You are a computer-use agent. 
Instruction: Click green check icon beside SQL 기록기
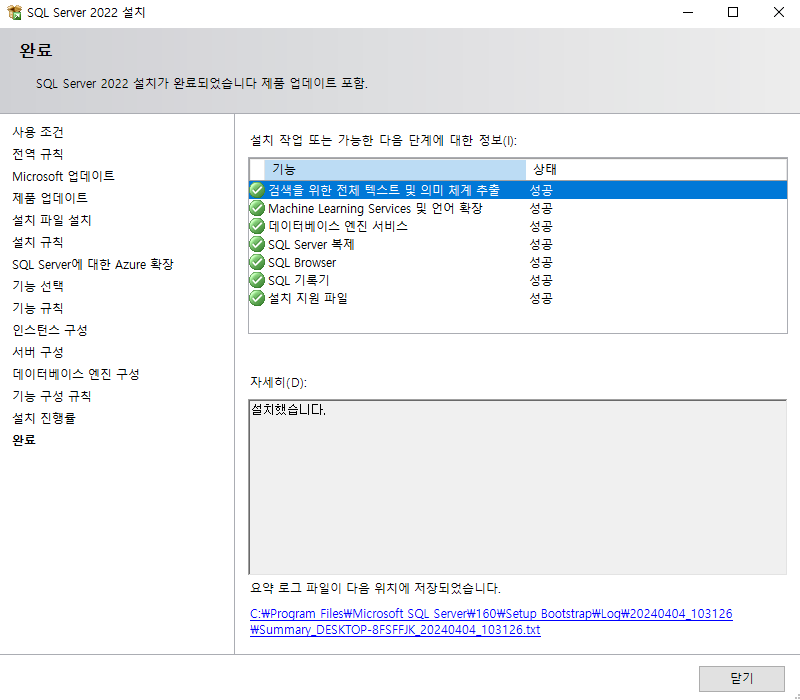[257, 280]
